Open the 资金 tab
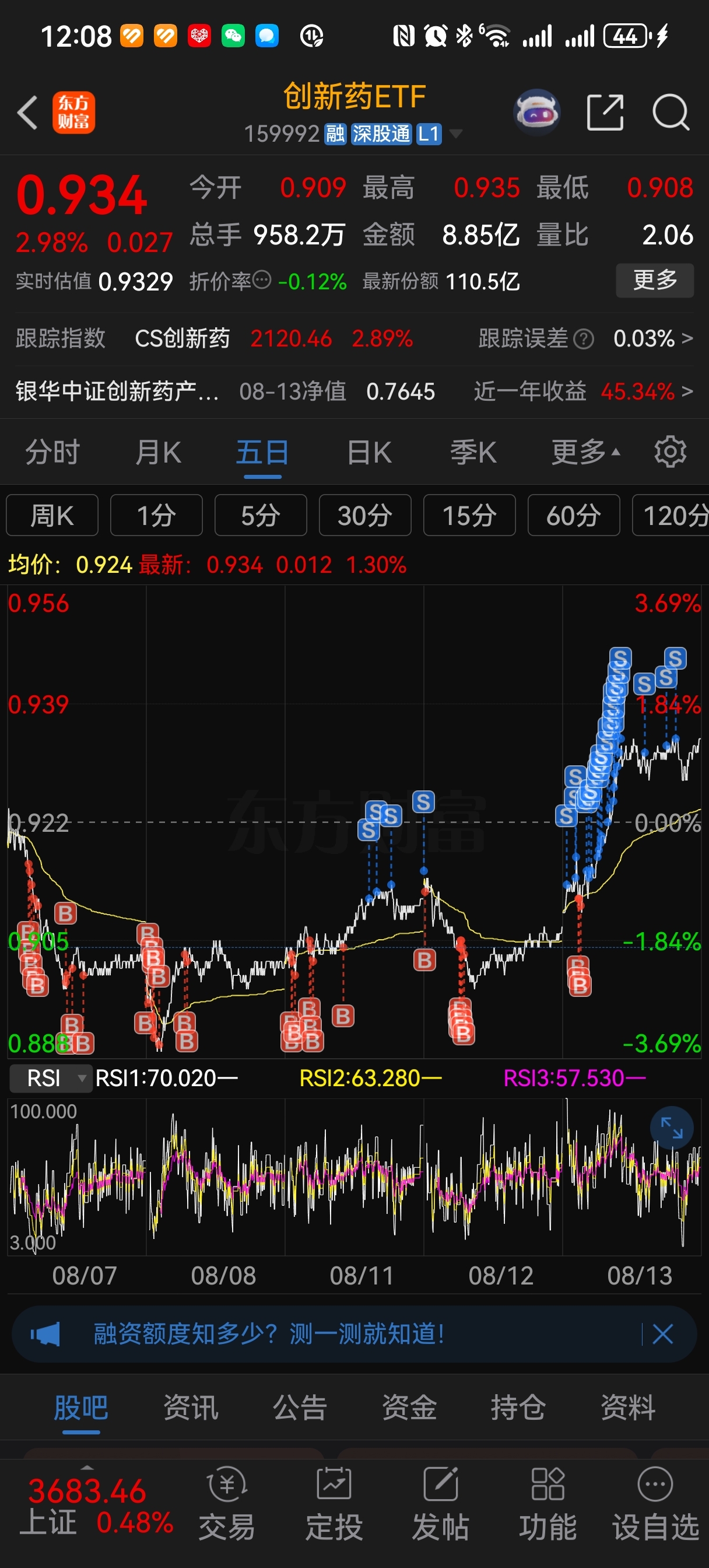709x1568 pixels. [409, 1408]
